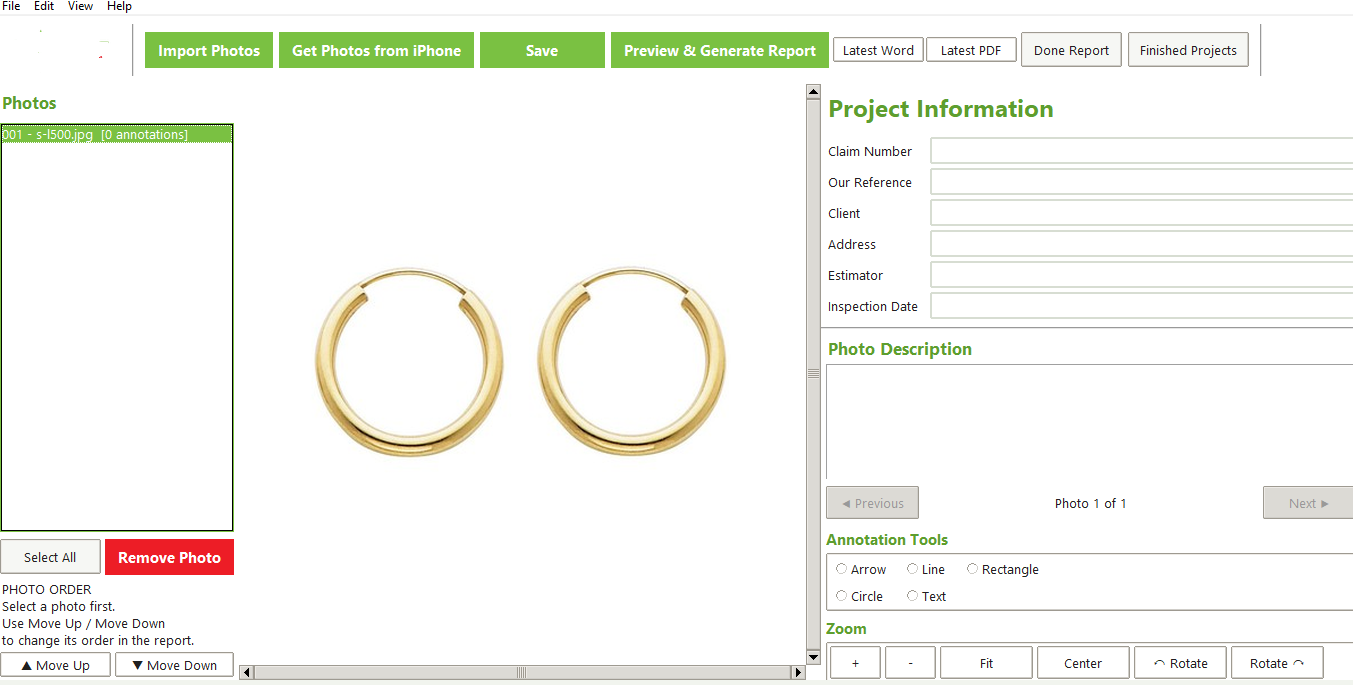Click the zoom out minus button
The image size is (1353, 685).
(910, 663)
